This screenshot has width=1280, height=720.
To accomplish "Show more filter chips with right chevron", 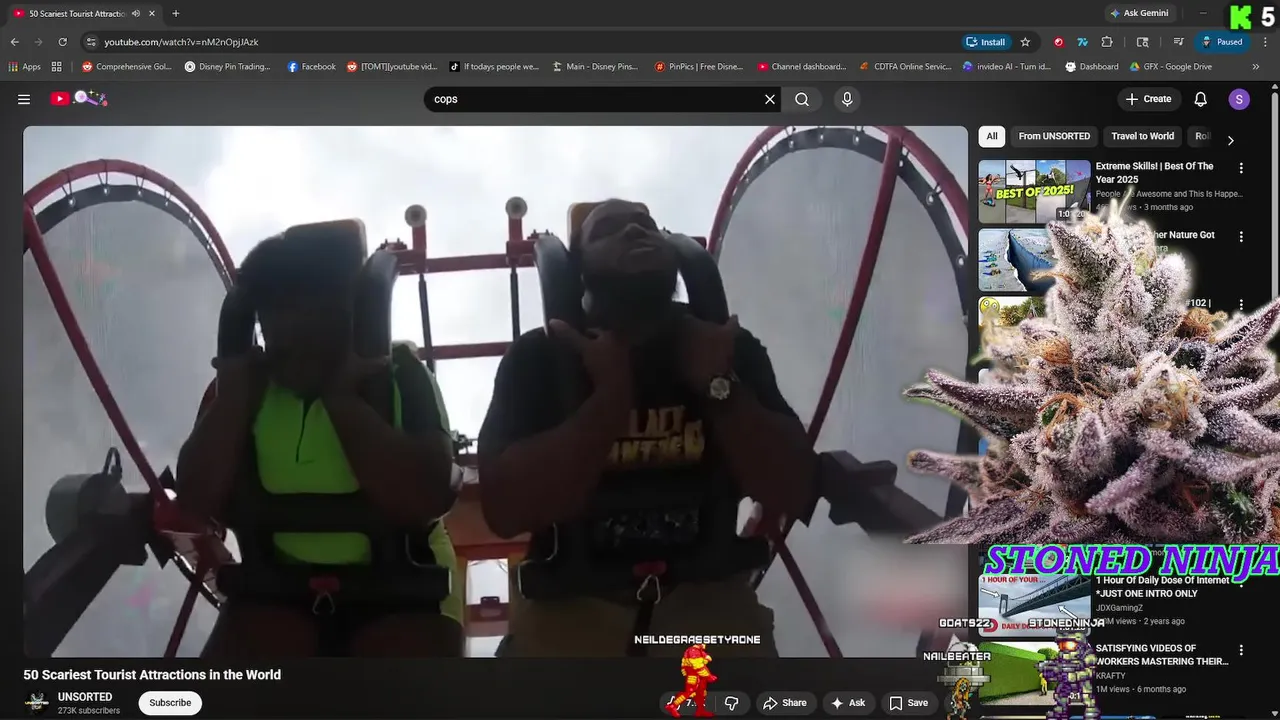I will point(1230,140).
